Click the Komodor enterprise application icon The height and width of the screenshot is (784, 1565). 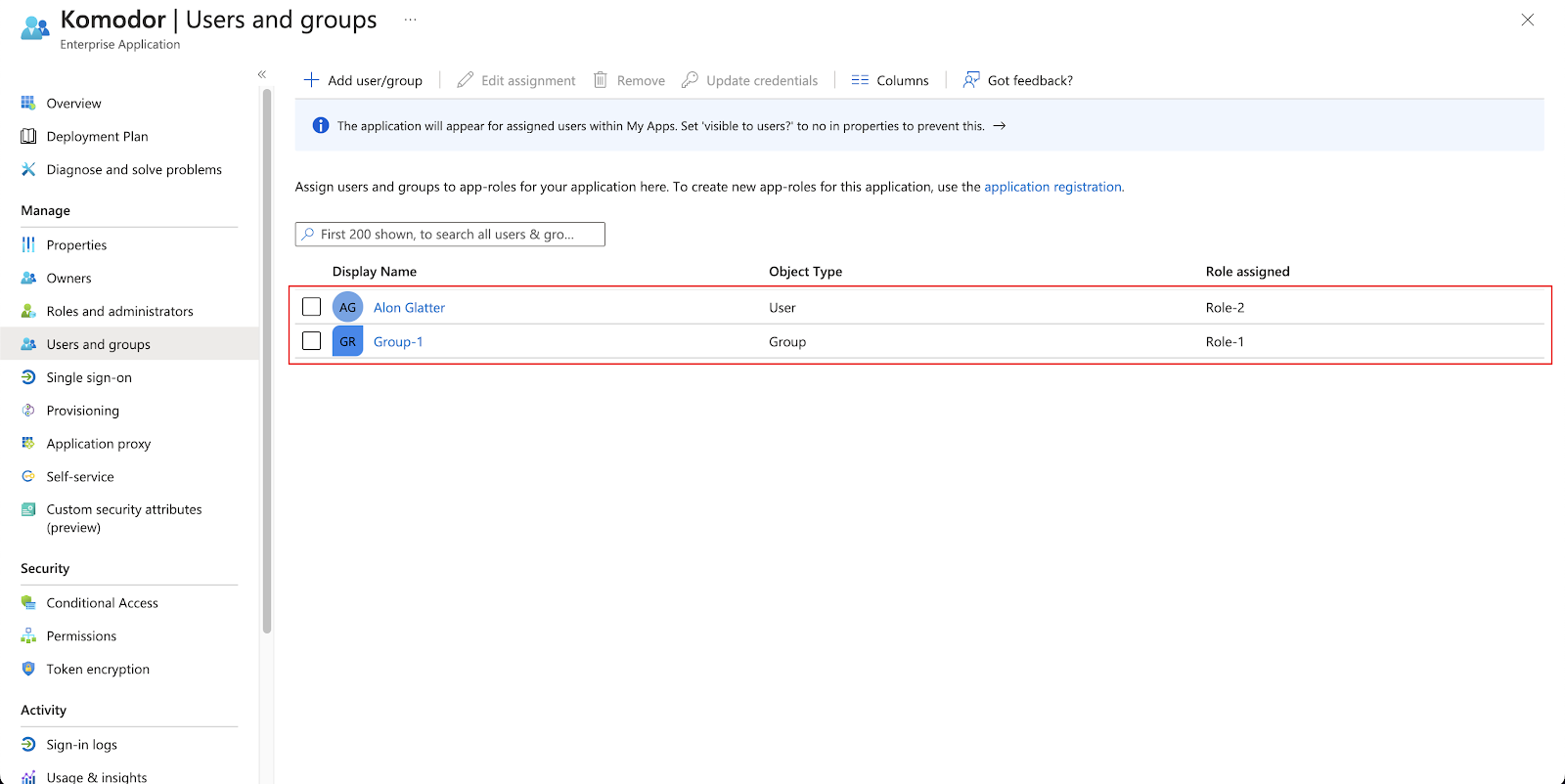tap(35, 27)
